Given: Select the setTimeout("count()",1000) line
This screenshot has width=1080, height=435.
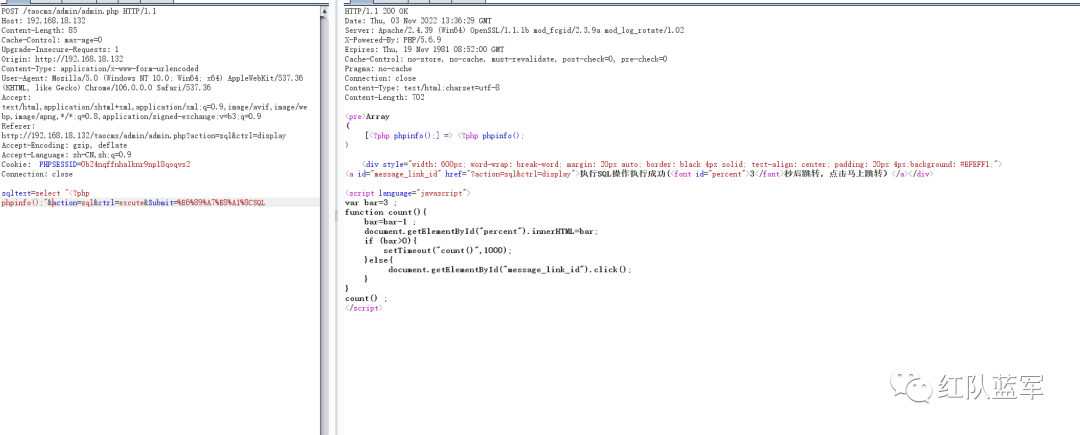Looking at the screenshot, I should pos(448,251).
